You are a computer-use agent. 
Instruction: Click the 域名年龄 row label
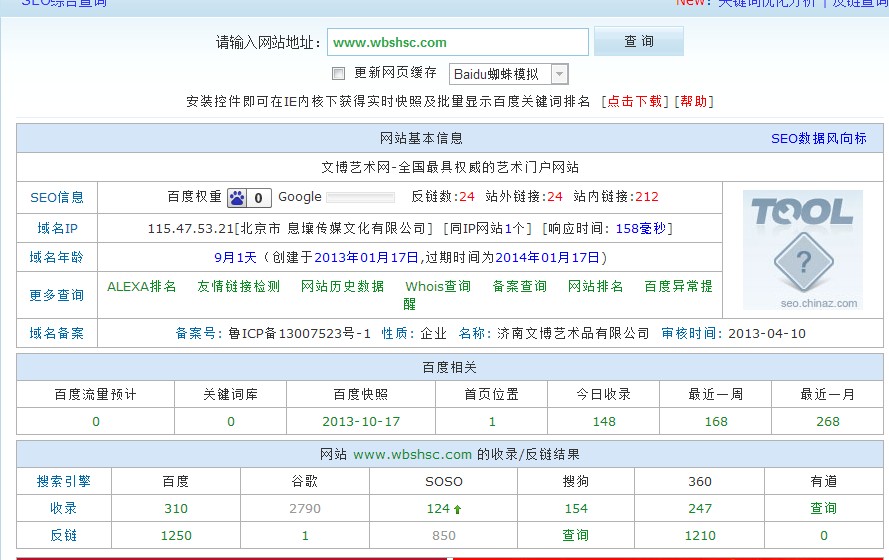click(57, 257)
